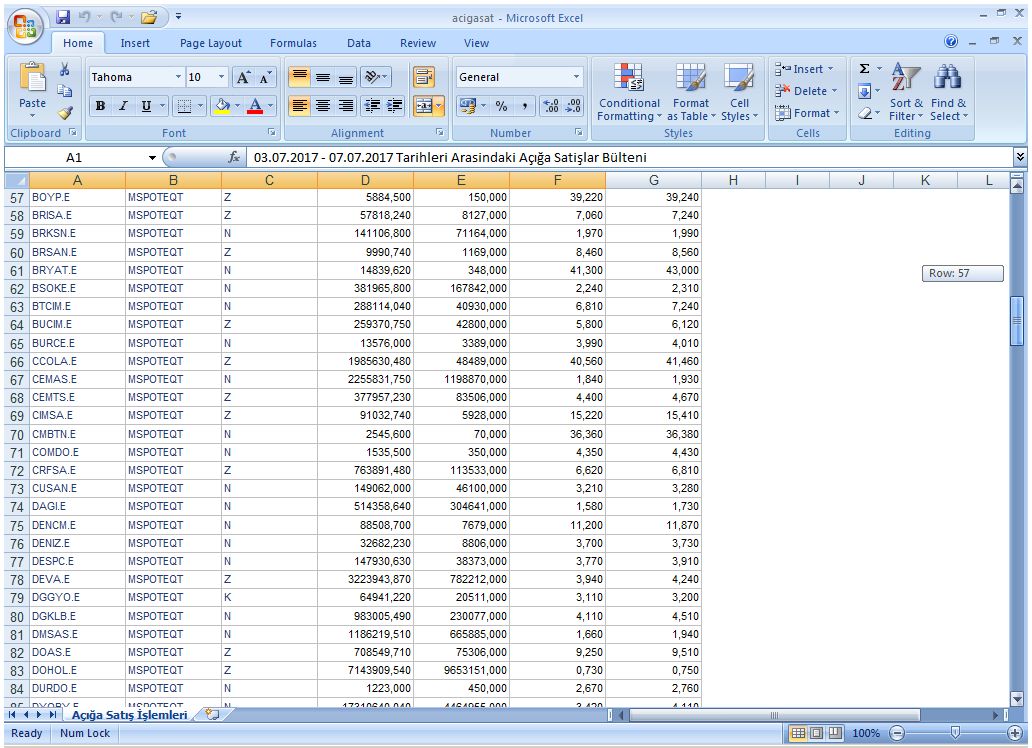Image resolution: width=1032 pixels, height=748 pixels.
Task: Cut selection with the scissors icon
Action: click(x=64, y=69)
